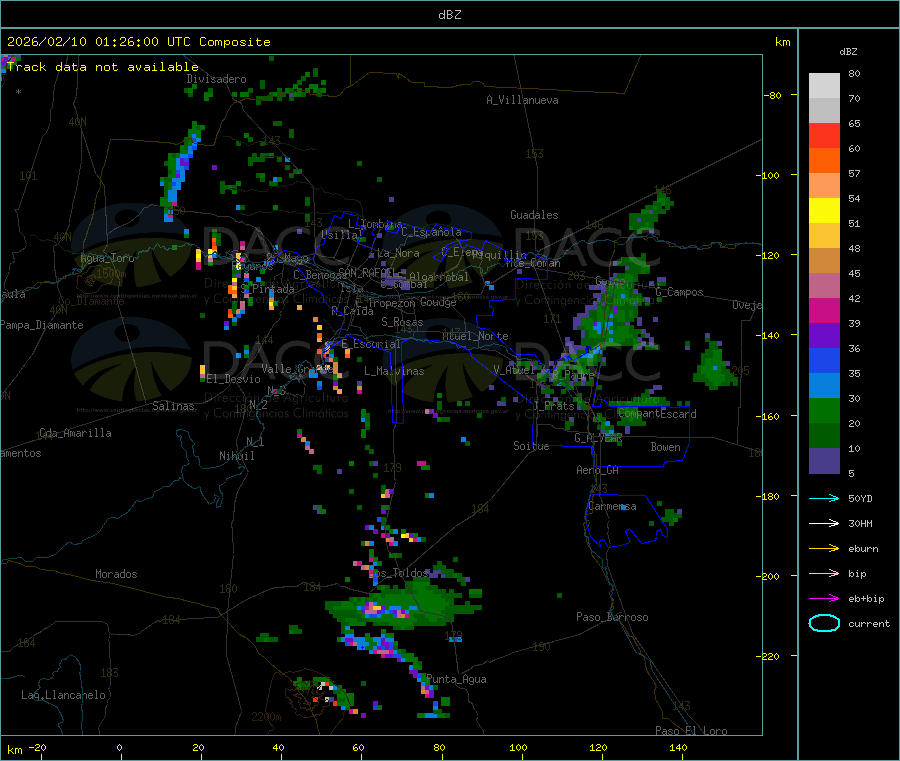
Task: Click the eburn yellow arrow icon
Action: tap(824, 548)
